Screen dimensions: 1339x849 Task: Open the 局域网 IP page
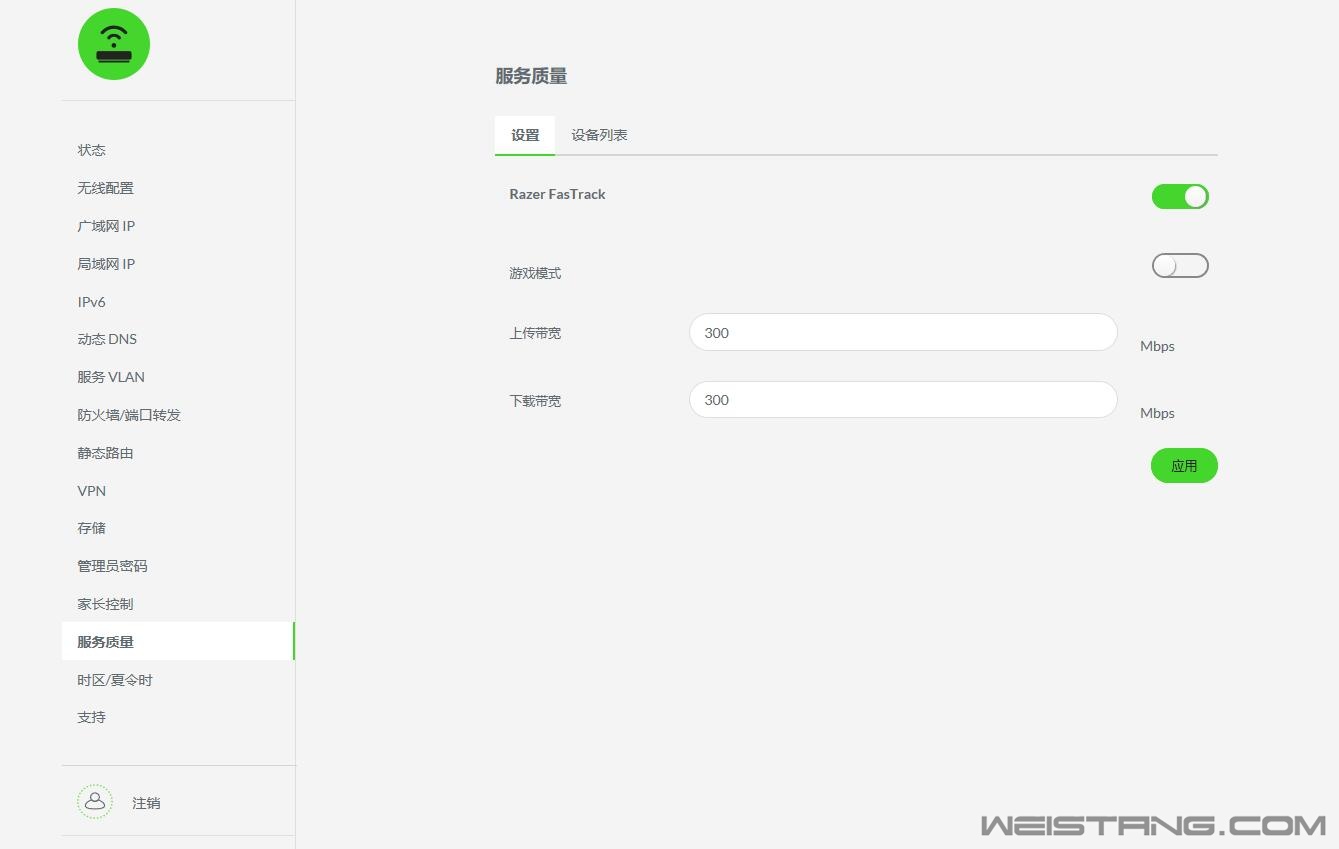click(x=106, y=264)
